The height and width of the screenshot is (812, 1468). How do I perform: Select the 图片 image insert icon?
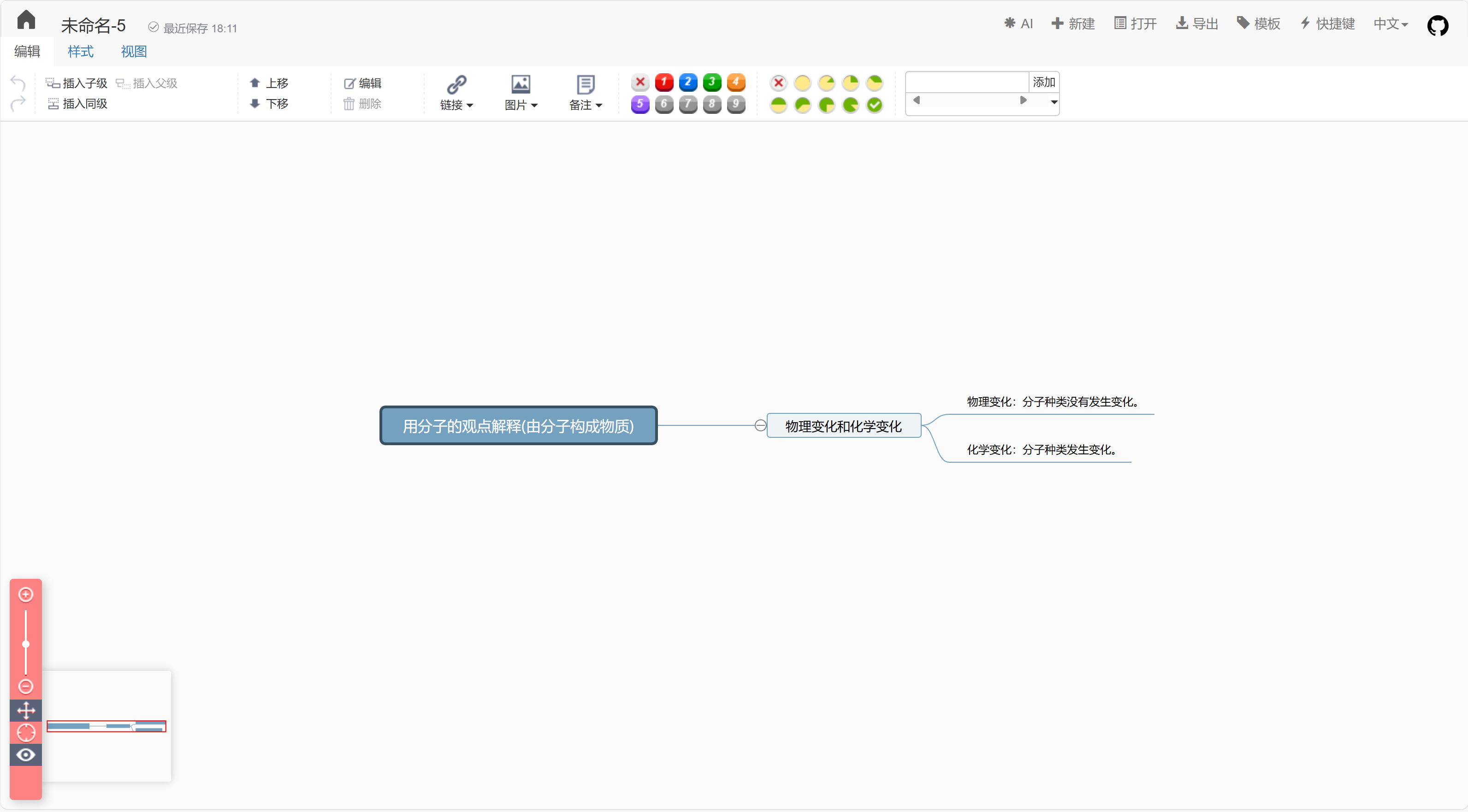coord(520,85)
